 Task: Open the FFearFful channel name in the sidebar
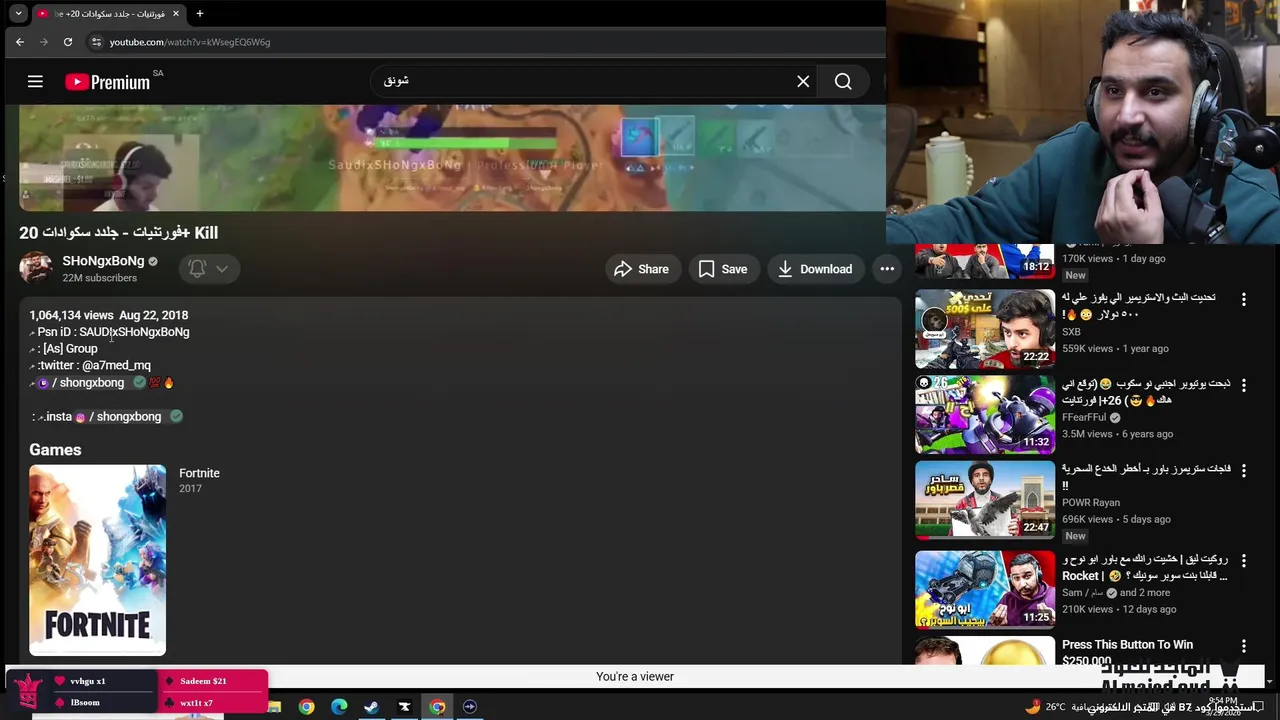pos(1084,417)
